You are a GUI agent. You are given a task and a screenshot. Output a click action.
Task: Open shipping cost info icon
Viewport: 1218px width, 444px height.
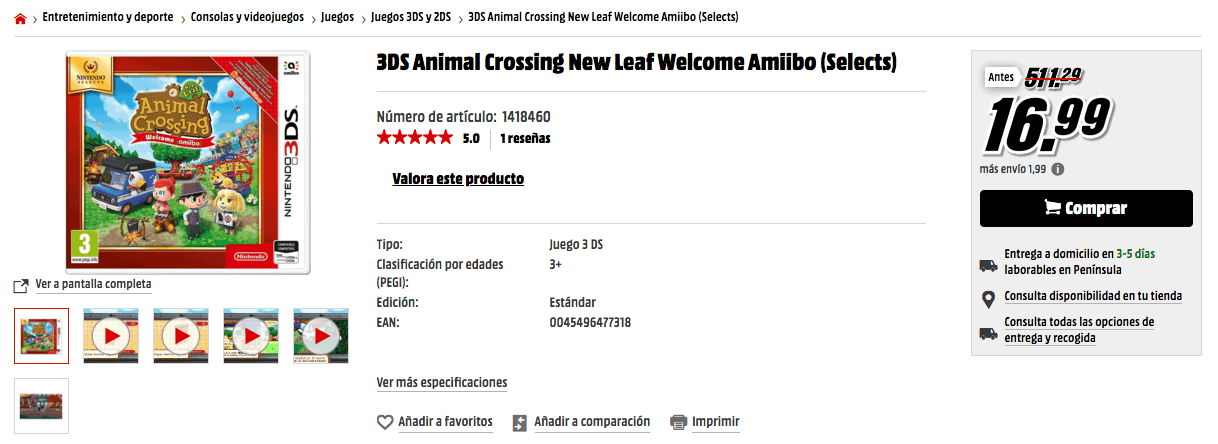click(x=1058, y=169)
